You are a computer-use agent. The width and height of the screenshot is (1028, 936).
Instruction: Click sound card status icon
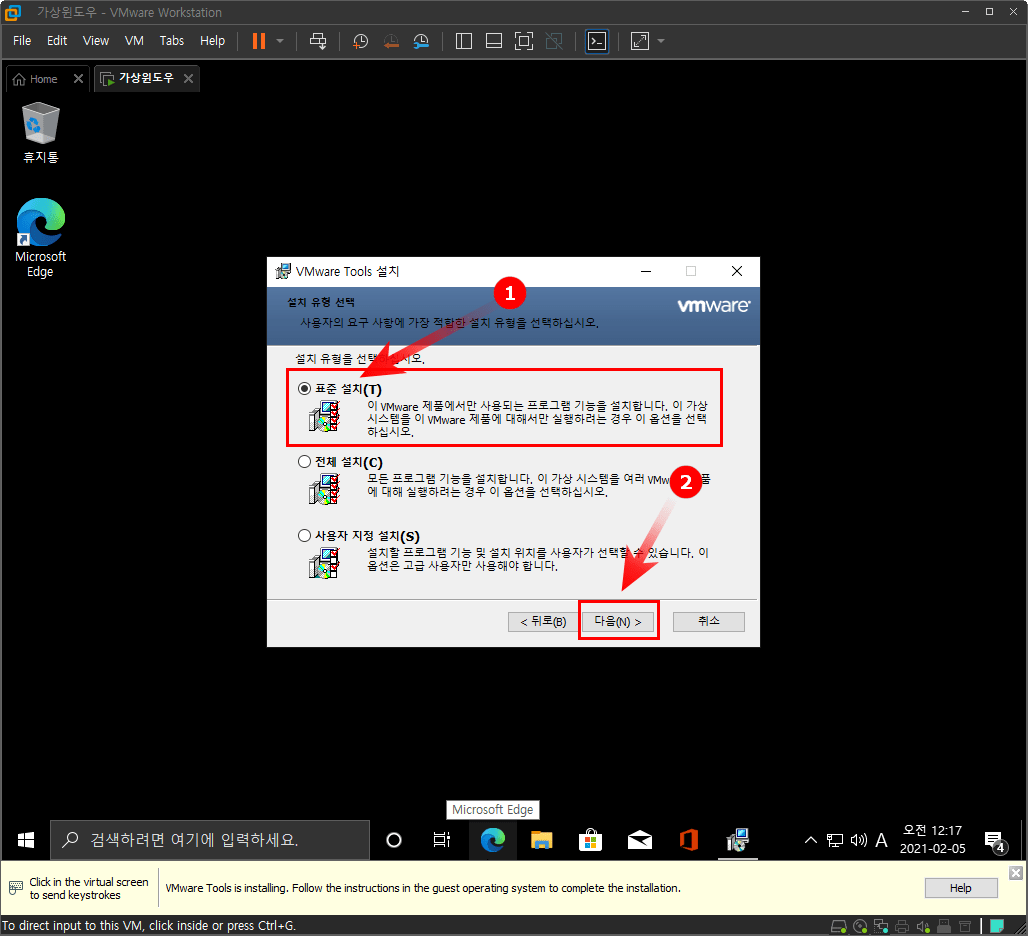[923, 926]
